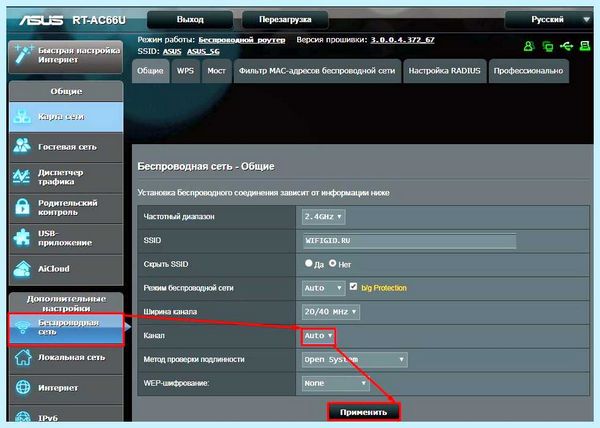Select the 'Нет' radio for hide SSID
600x428 pixels.
point(333,263)
